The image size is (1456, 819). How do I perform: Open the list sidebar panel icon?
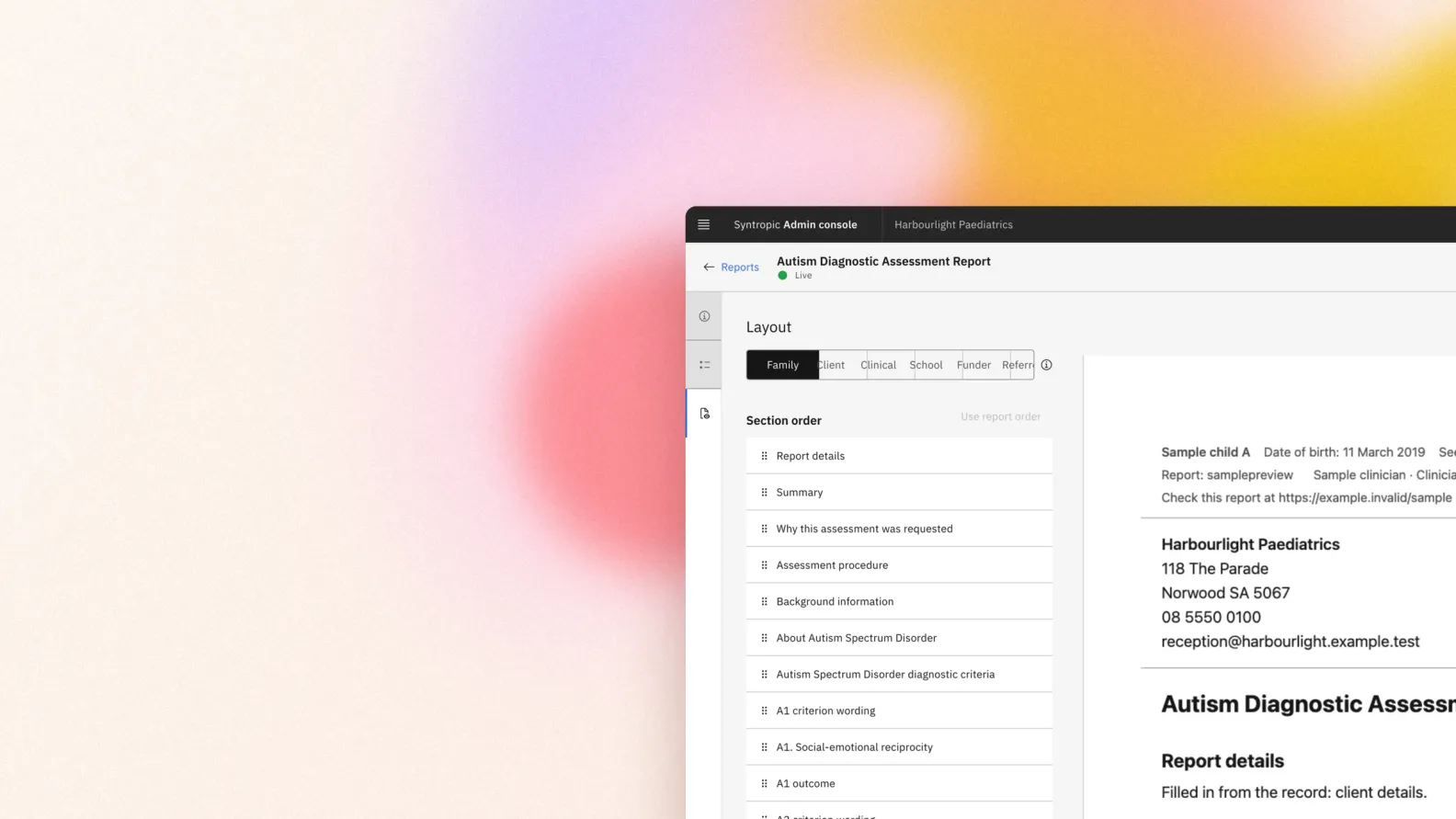pos(704,365)
